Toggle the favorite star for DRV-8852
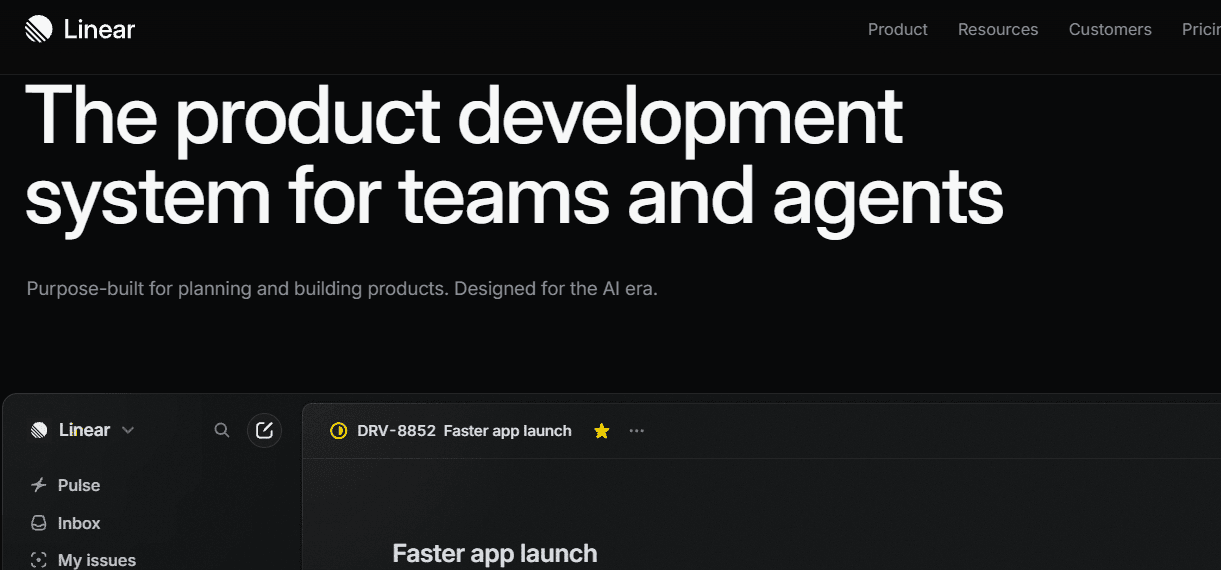1221x570 pixels. pos(601,431)
